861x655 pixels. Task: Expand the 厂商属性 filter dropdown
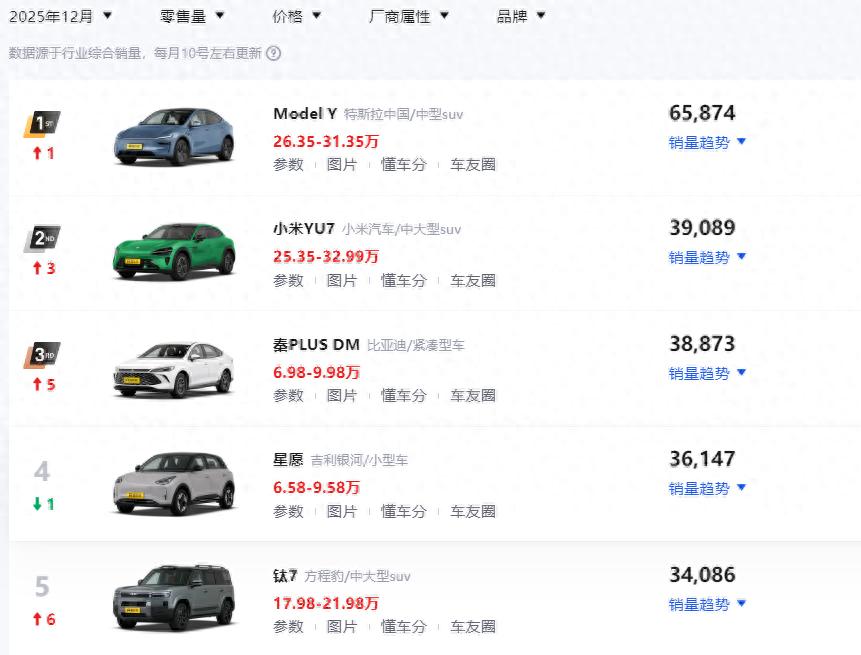(408, 15)
